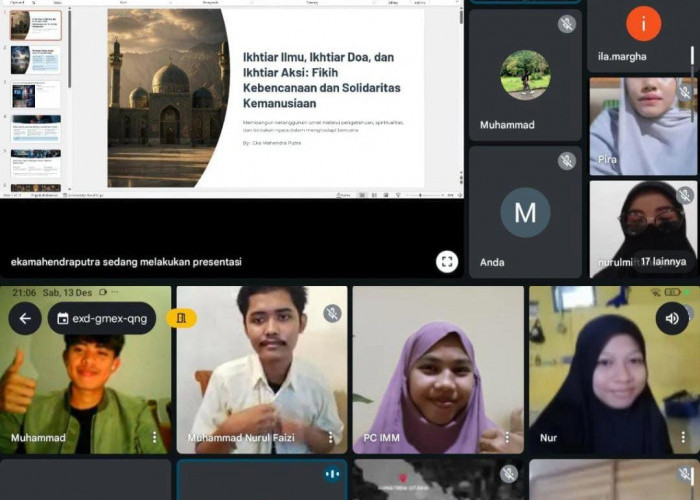Click fit slide to window icon

[460, 195]
